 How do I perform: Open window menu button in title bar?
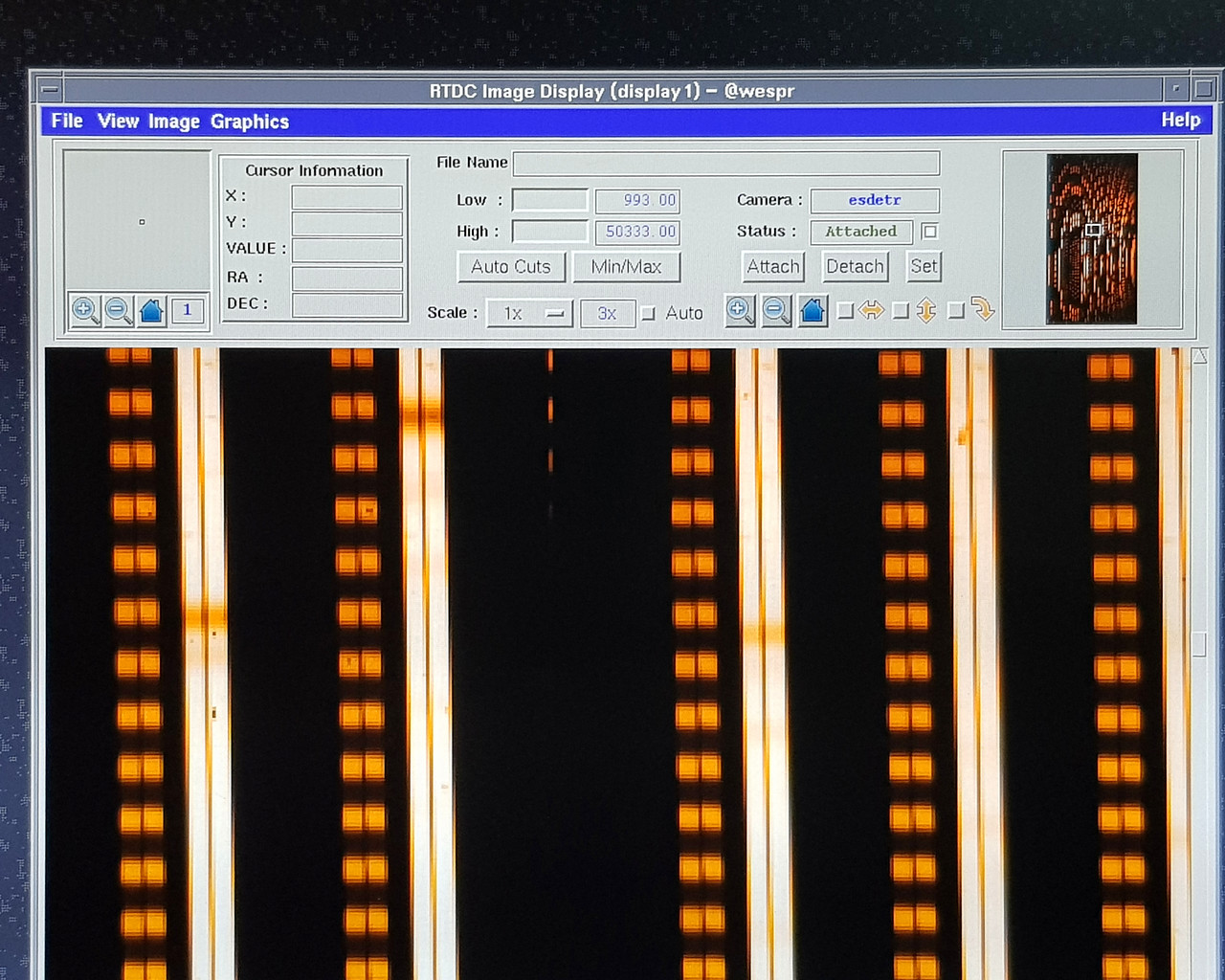point(50,90)
